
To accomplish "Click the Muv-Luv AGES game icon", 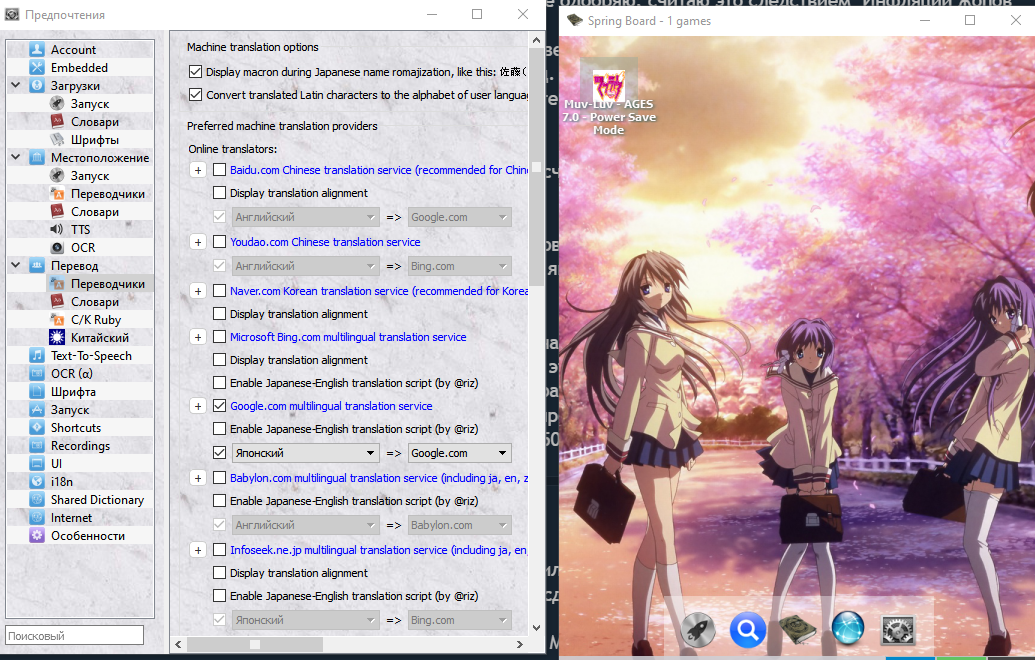I will (x=609, y=86).
